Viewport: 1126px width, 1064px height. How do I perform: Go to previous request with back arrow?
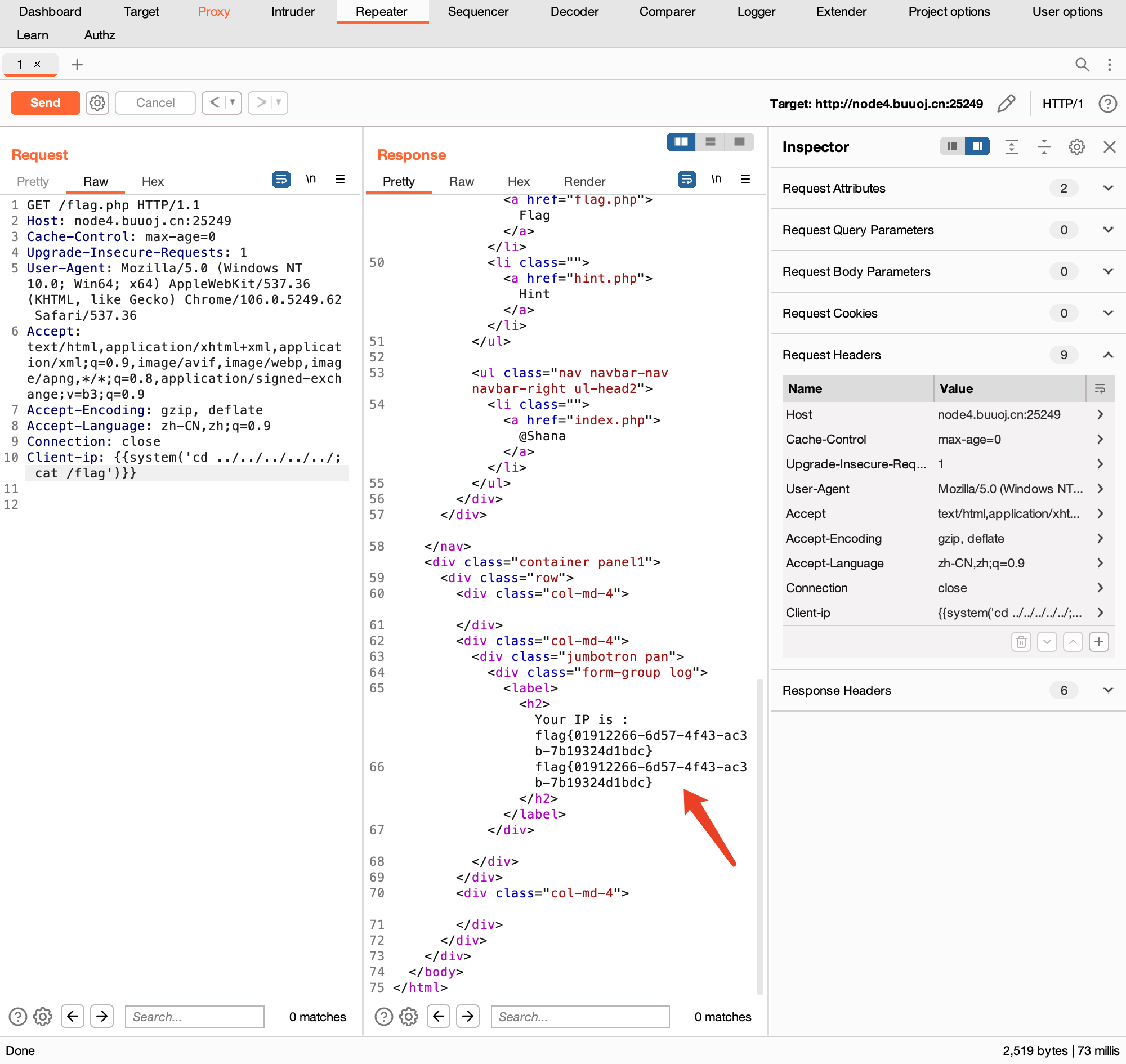pyautogui.click(x=214, y=102)
